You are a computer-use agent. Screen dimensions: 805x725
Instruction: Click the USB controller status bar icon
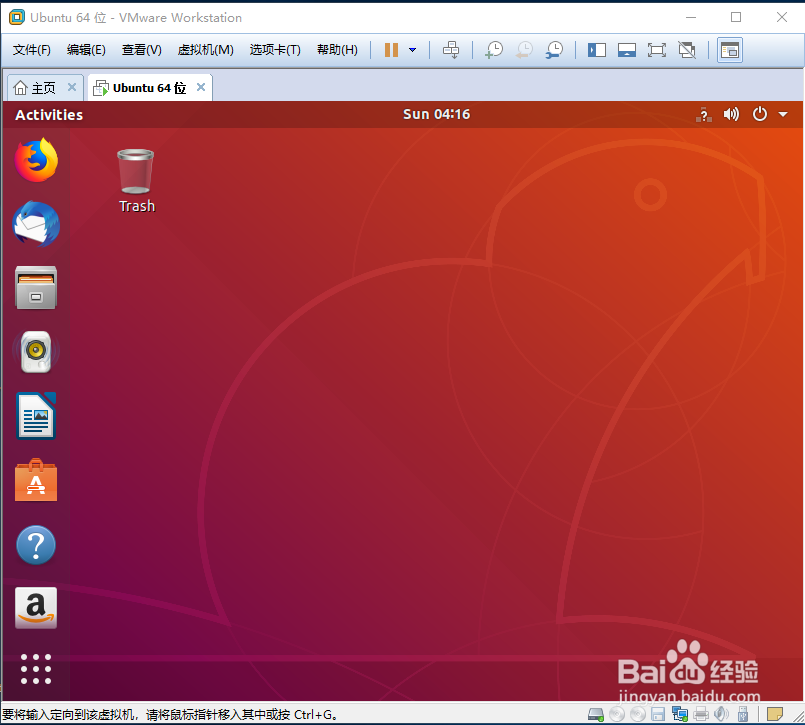[x=742, y=714]
